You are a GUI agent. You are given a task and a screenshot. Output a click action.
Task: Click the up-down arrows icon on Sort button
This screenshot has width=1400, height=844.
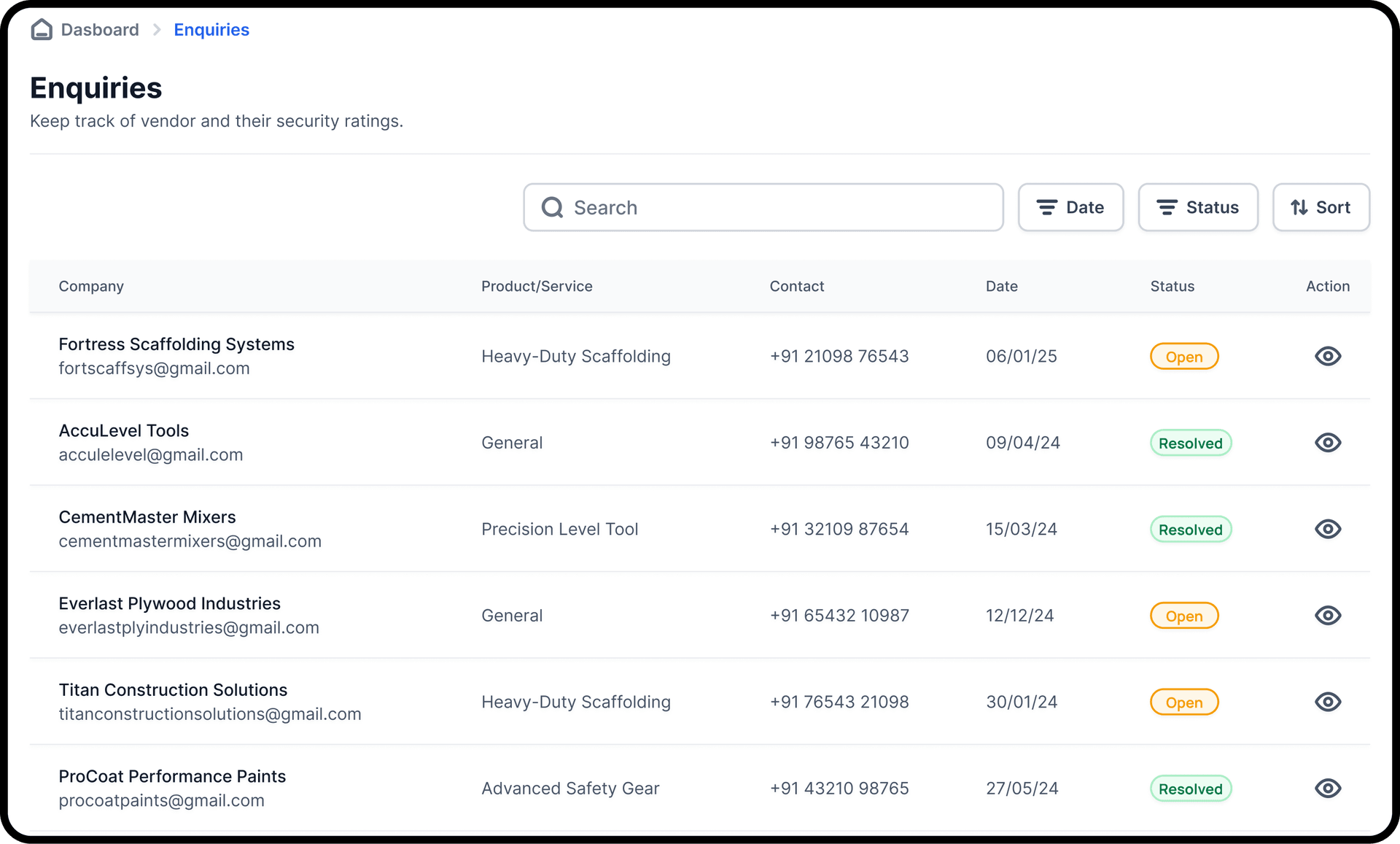pyautogui.click(x=1299, y=207)
